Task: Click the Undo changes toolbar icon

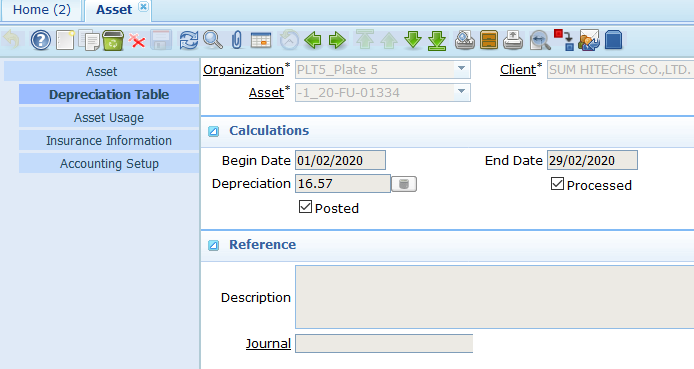Action: [x=12, y=40]
